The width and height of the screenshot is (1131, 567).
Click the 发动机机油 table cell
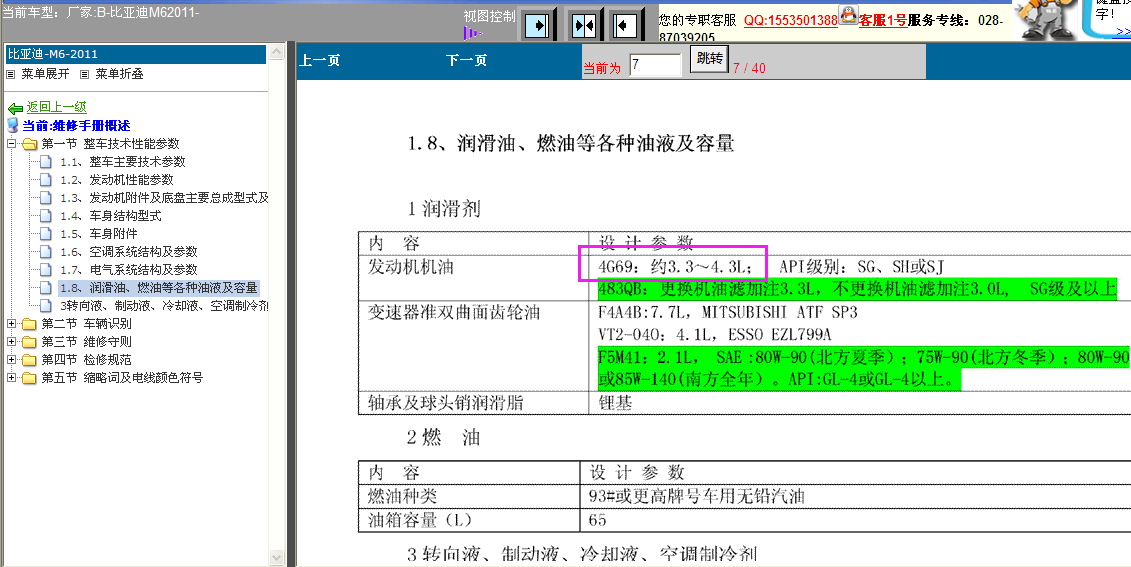(x=473, y=277)
